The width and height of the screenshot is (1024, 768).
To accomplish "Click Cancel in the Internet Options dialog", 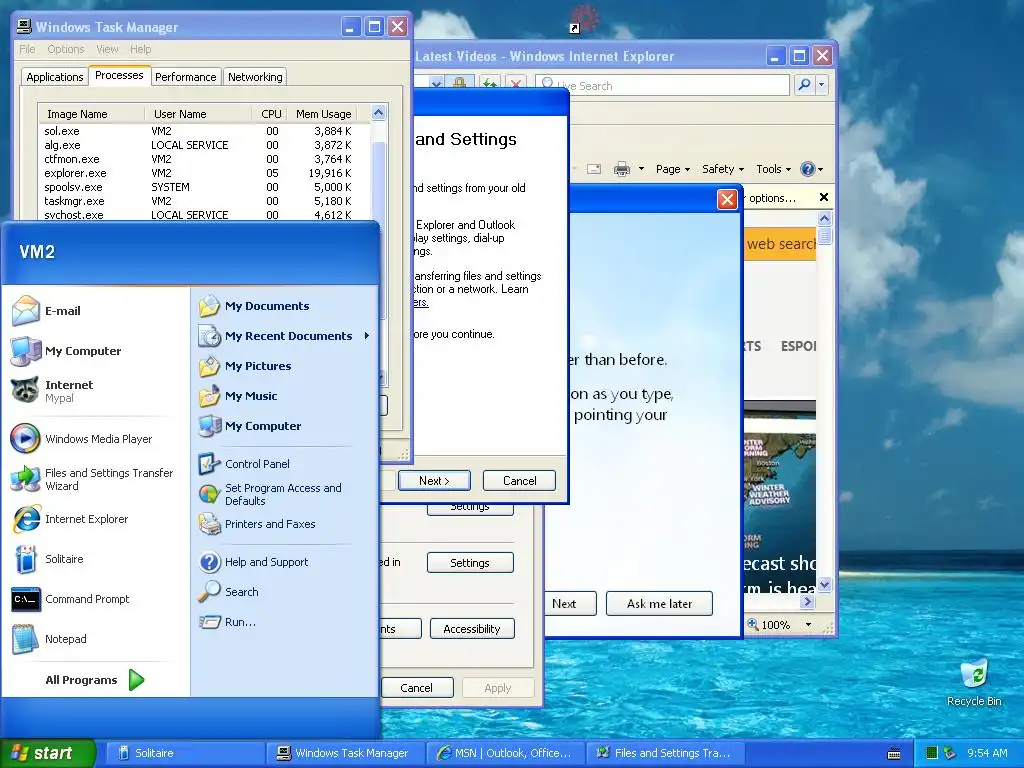I will [x=417, y=688].
